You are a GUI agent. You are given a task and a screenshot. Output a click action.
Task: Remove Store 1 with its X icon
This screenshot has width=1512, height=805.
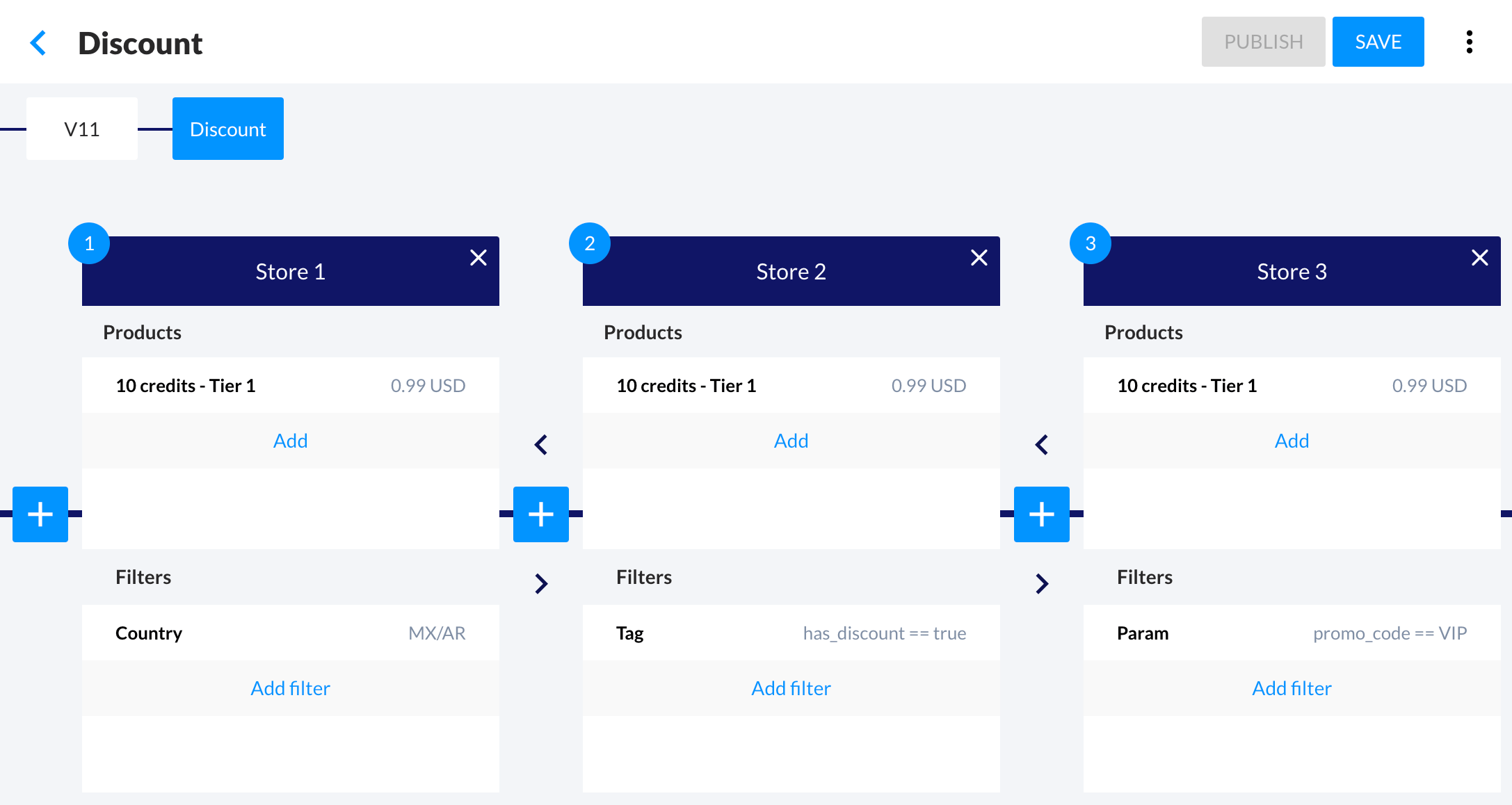click(478, 258)
